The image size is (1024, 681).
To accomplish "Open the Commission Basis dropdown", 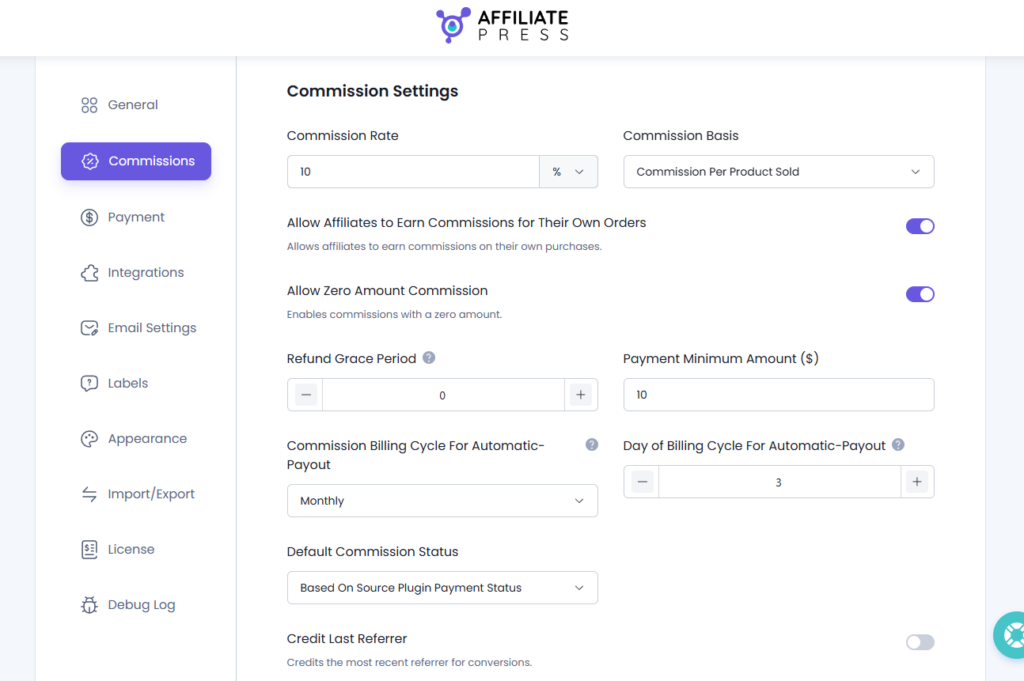I will 778,172.
